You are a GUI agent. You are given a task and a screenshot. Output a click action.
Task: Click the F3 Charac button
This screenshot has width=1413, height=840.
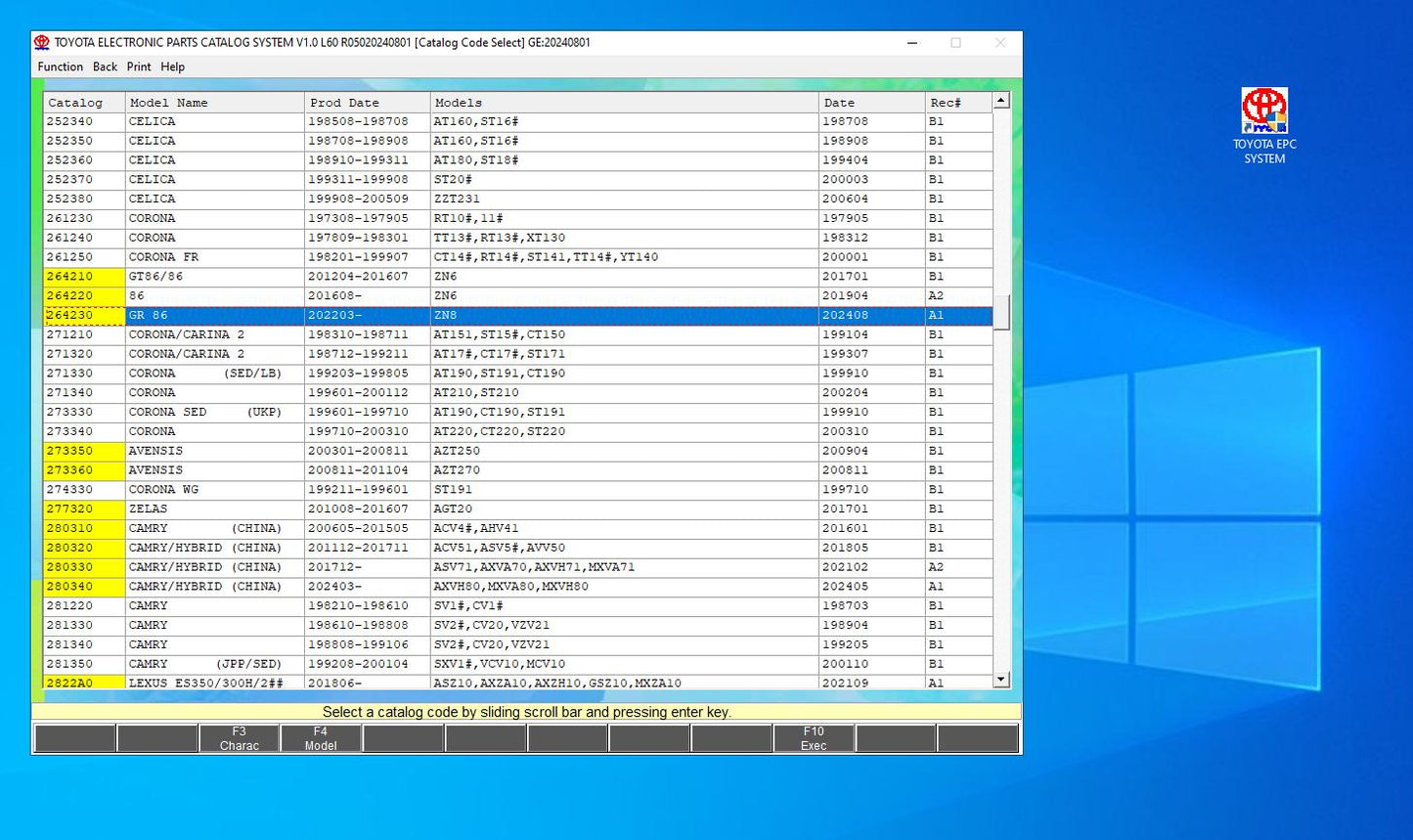240,738
